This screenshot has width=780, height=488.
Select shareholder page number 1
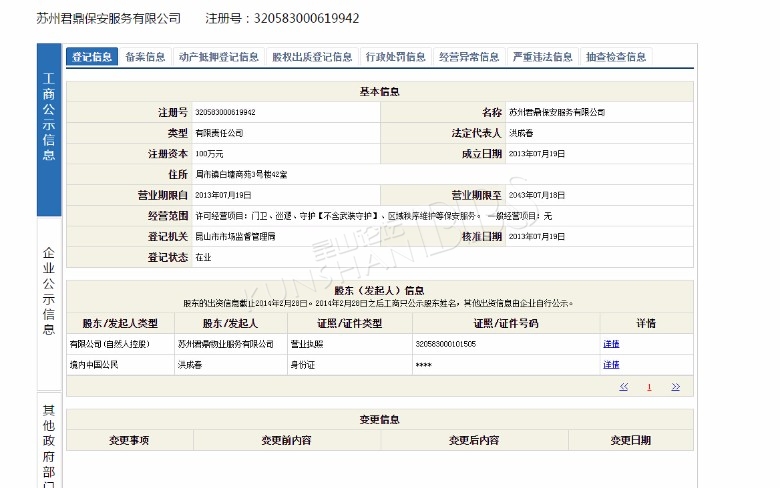tap(649, 387)
